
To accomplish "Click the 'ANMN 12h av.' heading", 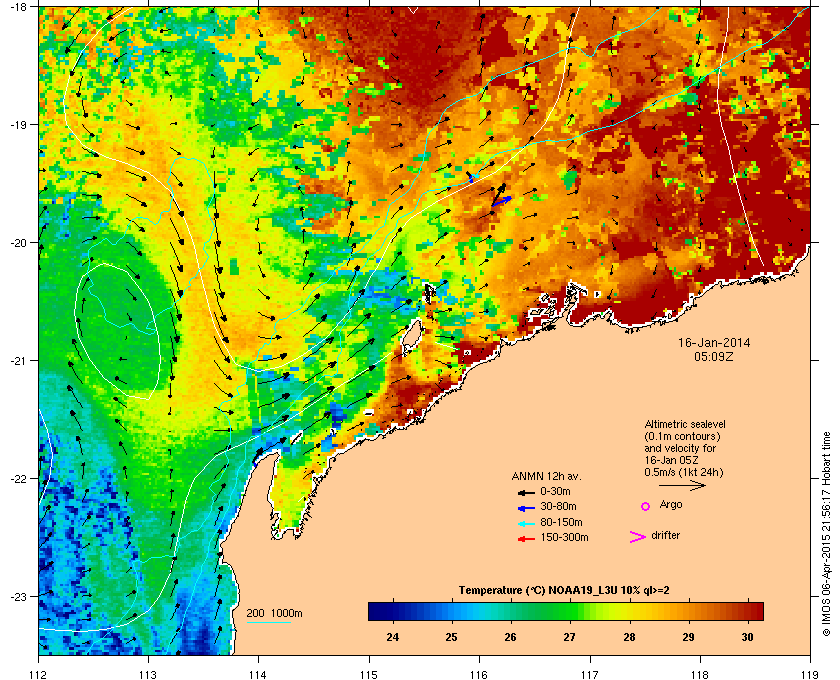I will pos(546,476).
